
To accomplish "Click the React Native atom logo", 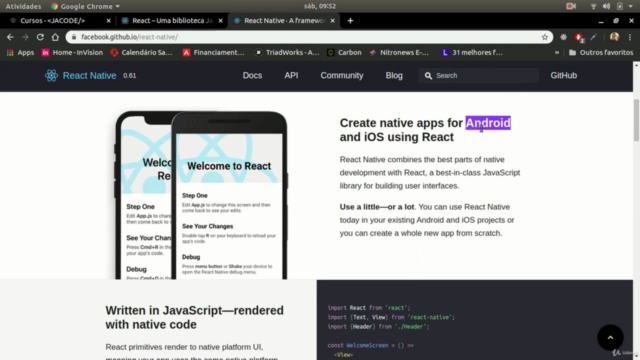I will coord(51,76).
